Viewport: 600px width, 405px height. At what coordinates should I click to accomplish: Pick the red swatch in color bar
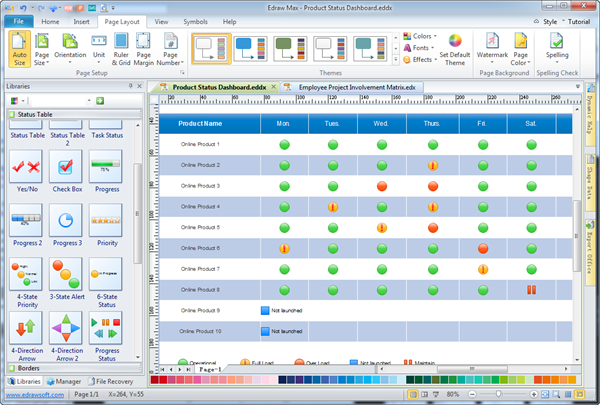[163, 380]
